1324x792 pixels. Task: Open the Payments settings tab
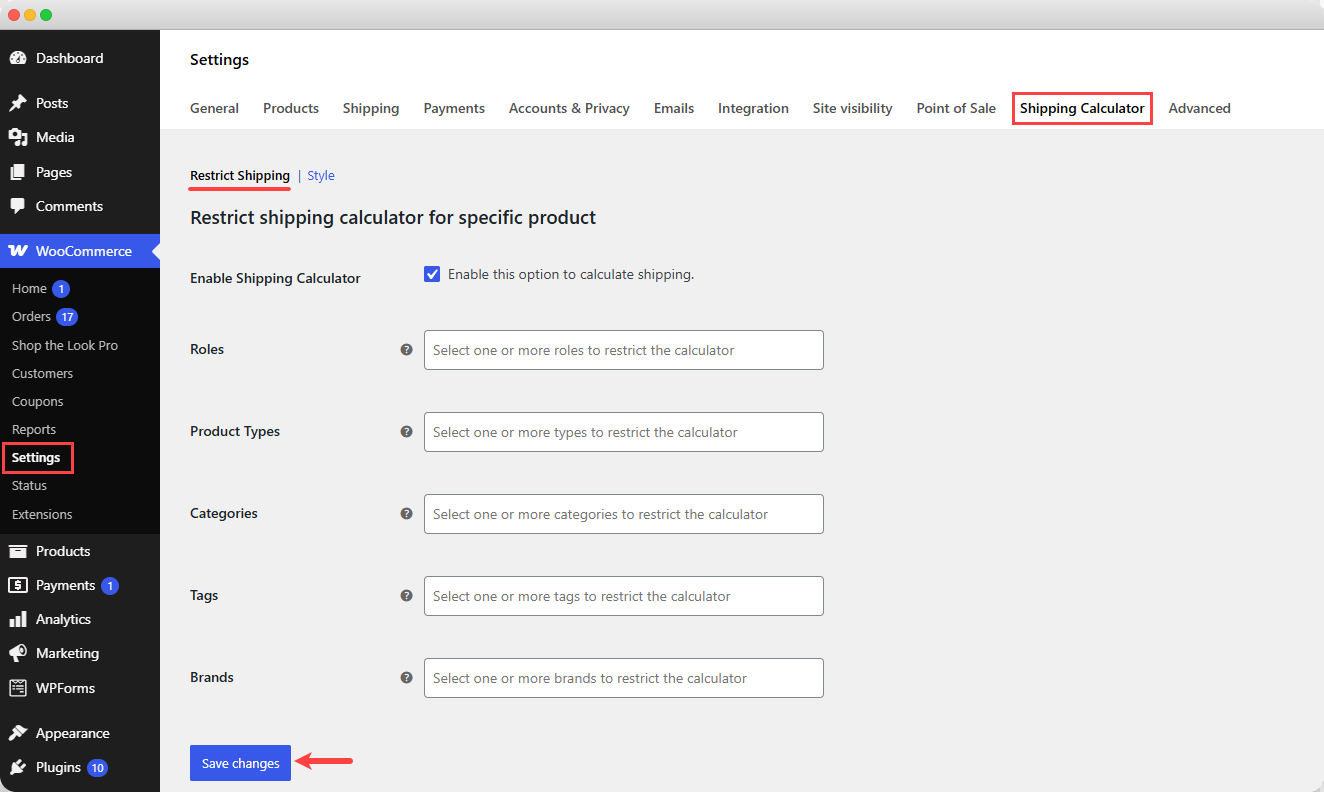[x=454, y=108]
